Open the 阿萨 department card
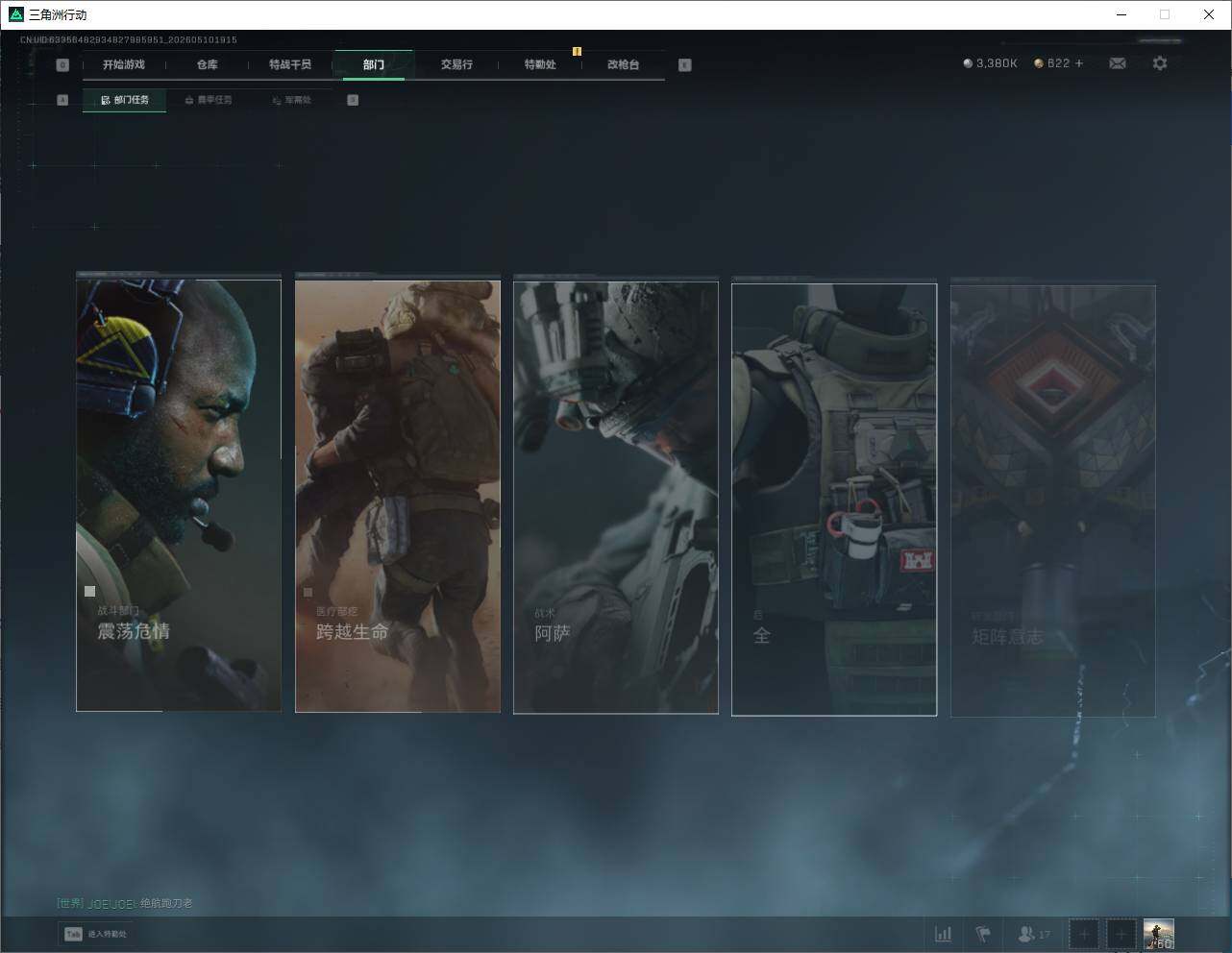The width and height of the screenshot is (1232, 953). (616, 498)
